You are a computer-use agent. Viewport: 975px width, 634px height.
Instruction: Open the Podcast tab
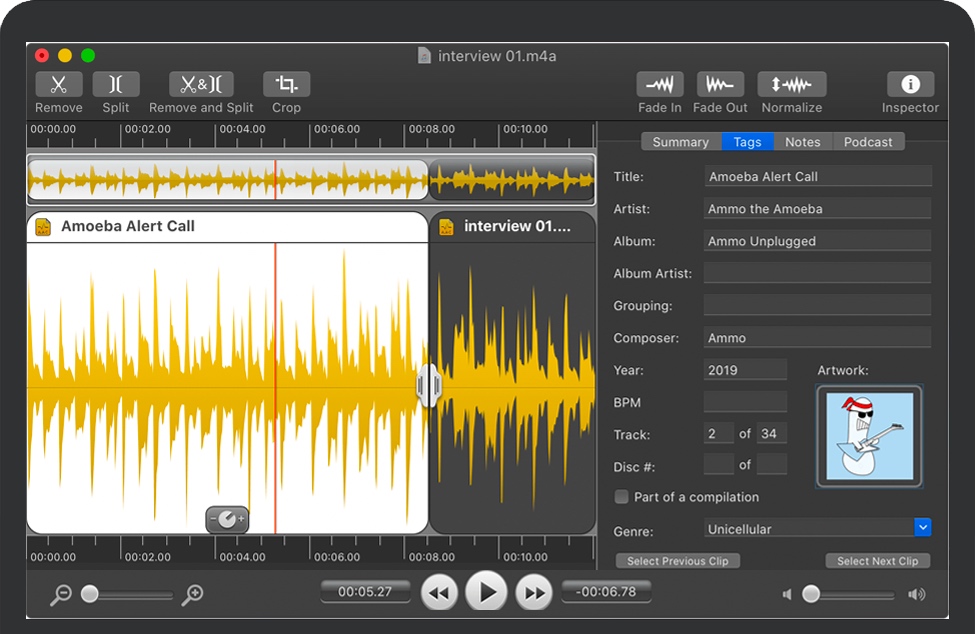coord(868,142)
